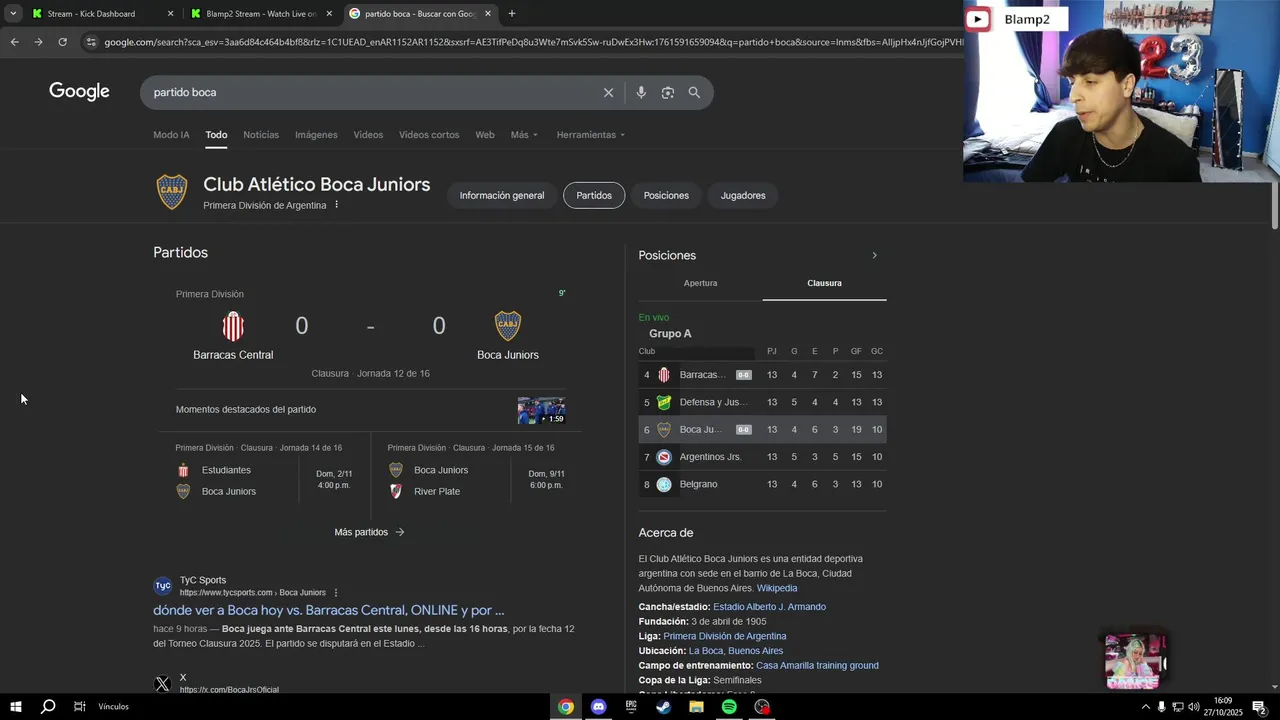
Task: Open Windows notification center
Action: click(x=1259, y=707)
